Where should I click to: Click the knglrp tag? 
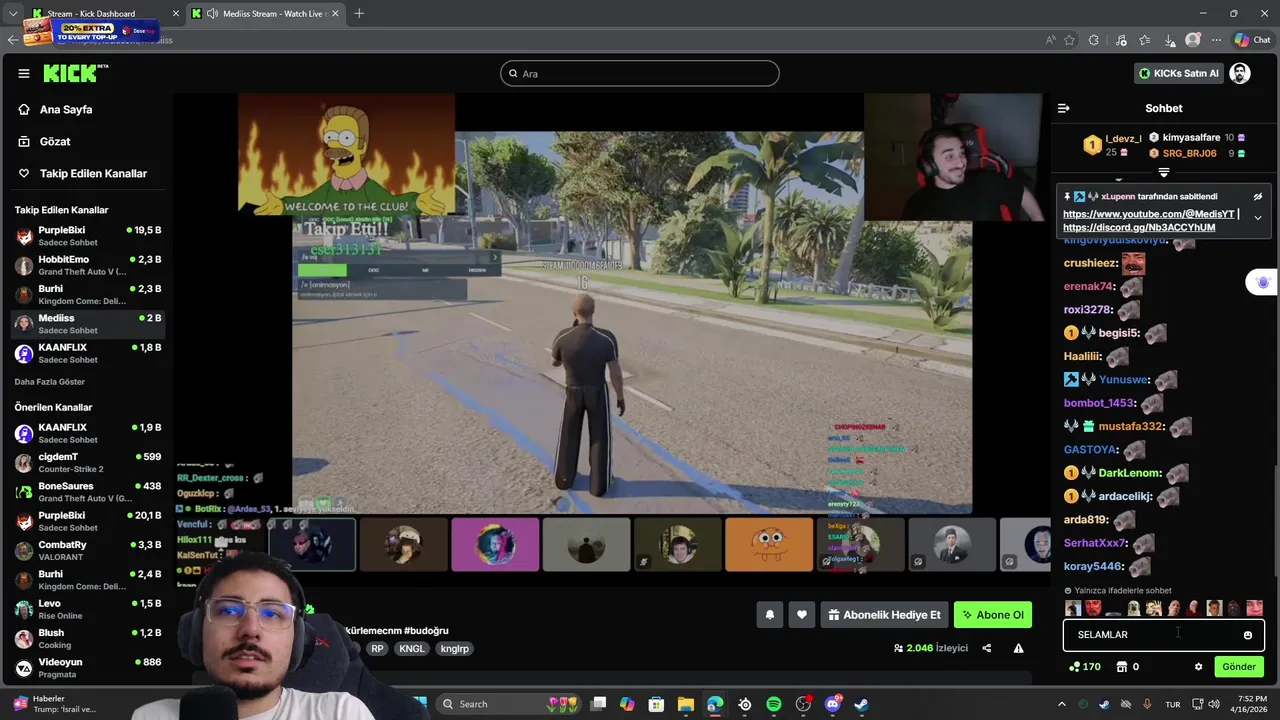454,649
